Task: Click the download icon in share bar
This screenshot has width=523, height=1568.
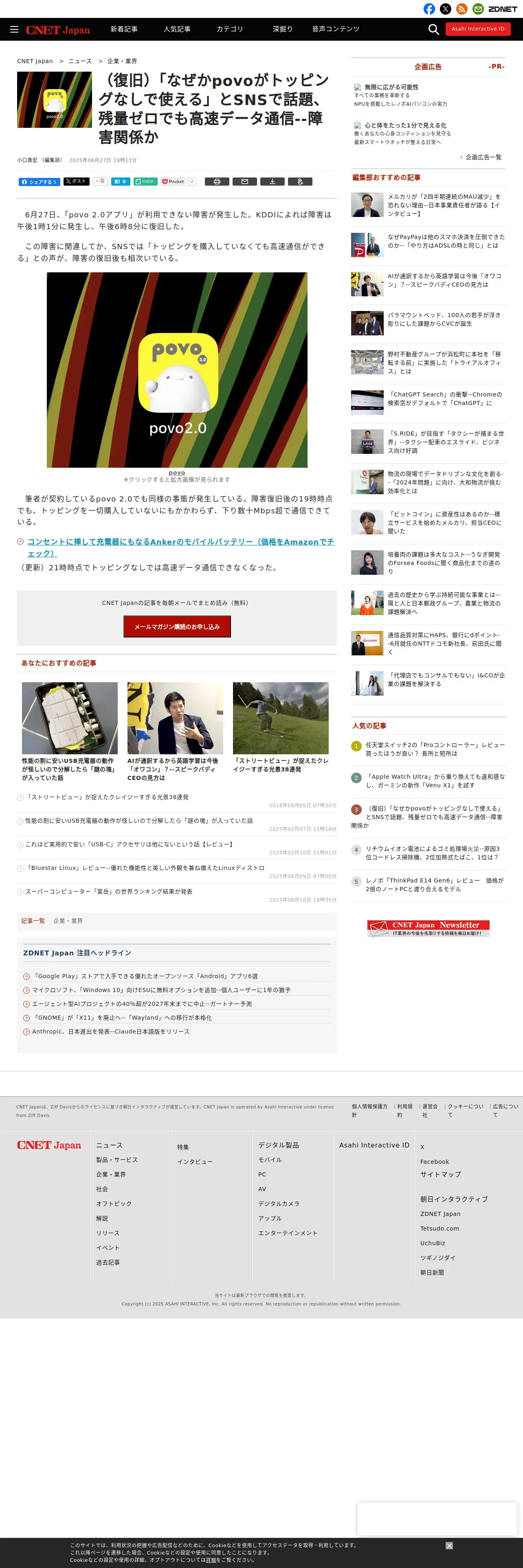Action: [272, 182]
